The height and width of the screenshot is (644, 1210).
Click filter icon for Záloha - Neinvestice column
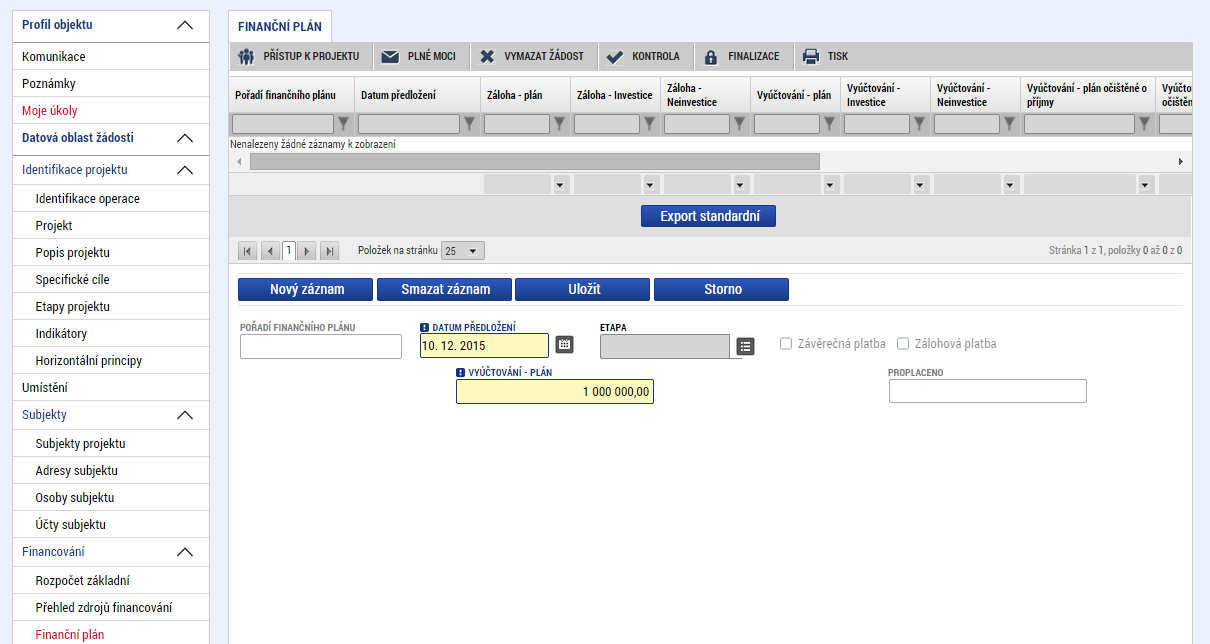pyautogui.click(x=740, y=124)
